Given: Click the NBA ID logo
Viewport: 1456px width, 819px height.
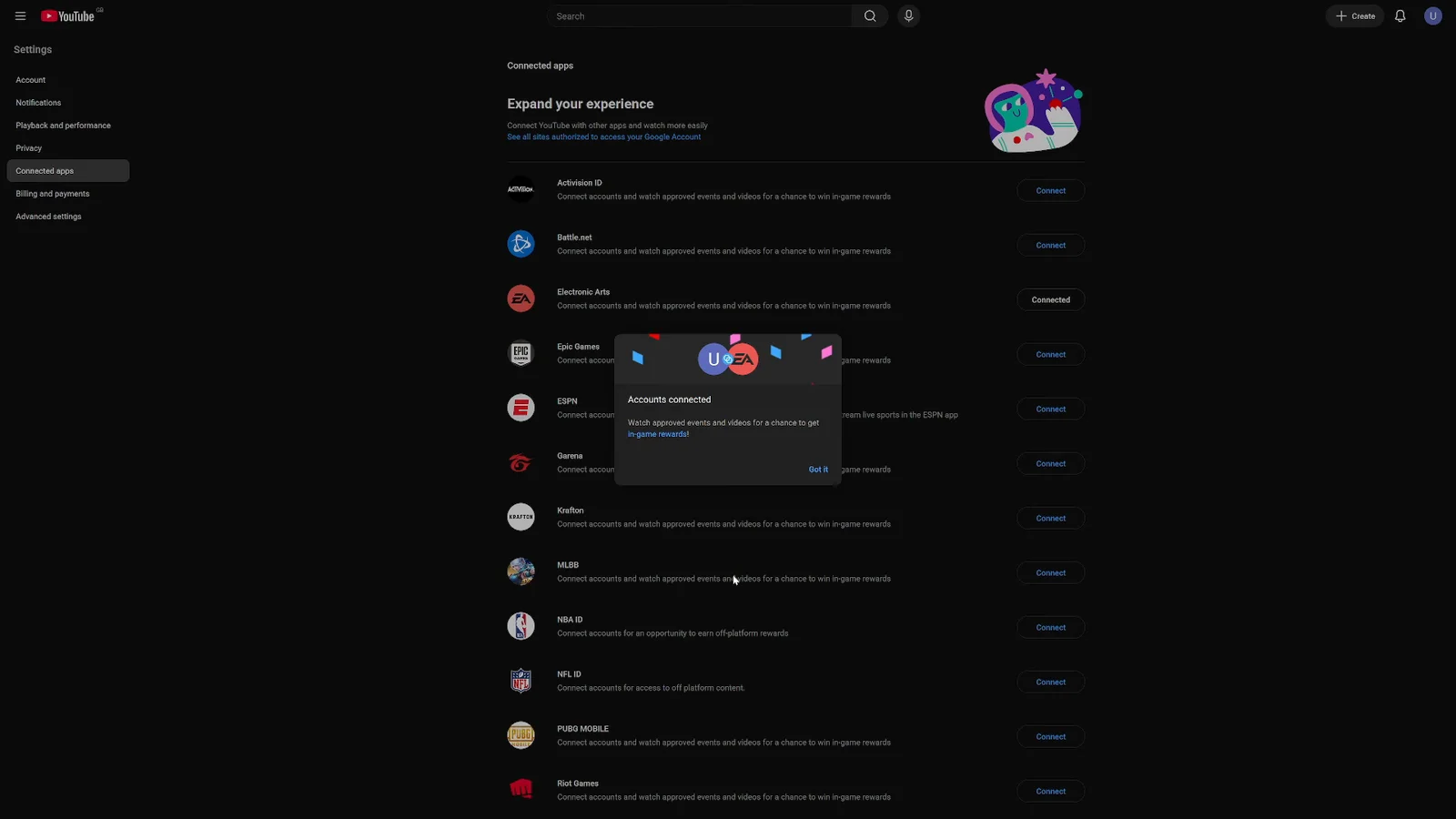Looking at the screenshot, I should coord(521,626).
